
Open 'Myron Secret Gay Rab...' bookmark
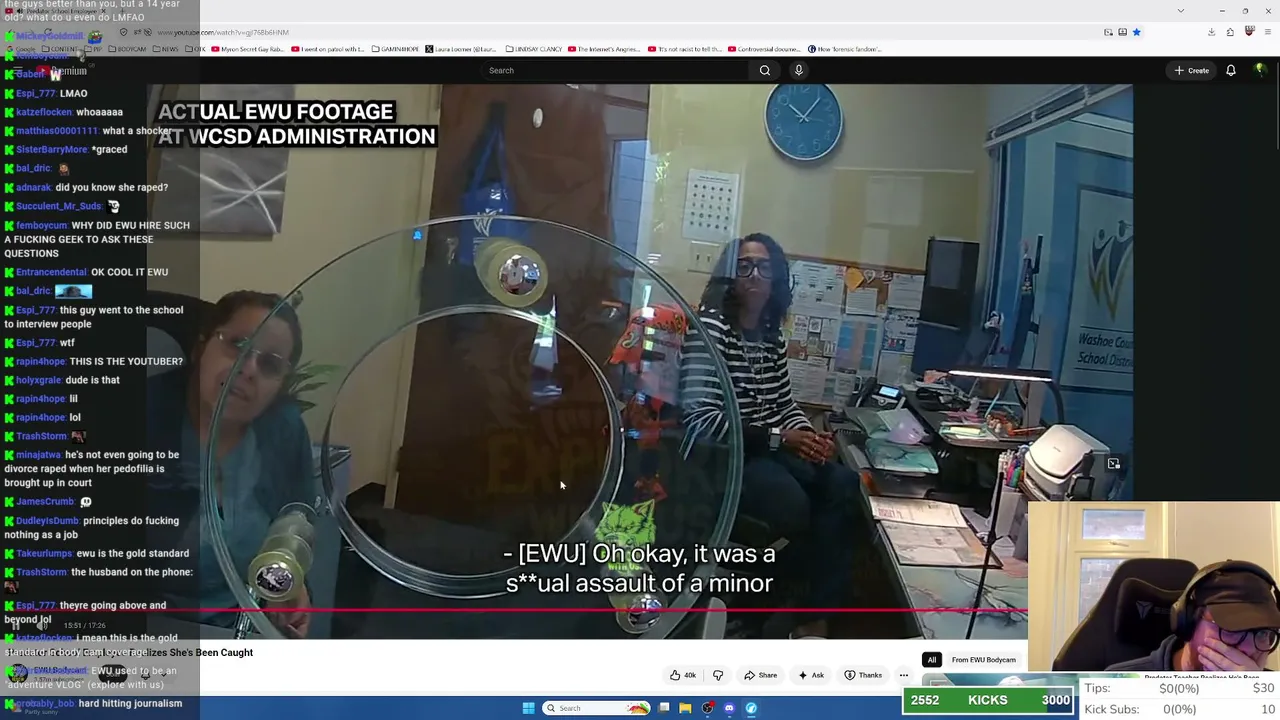click(x=248, y=49)
